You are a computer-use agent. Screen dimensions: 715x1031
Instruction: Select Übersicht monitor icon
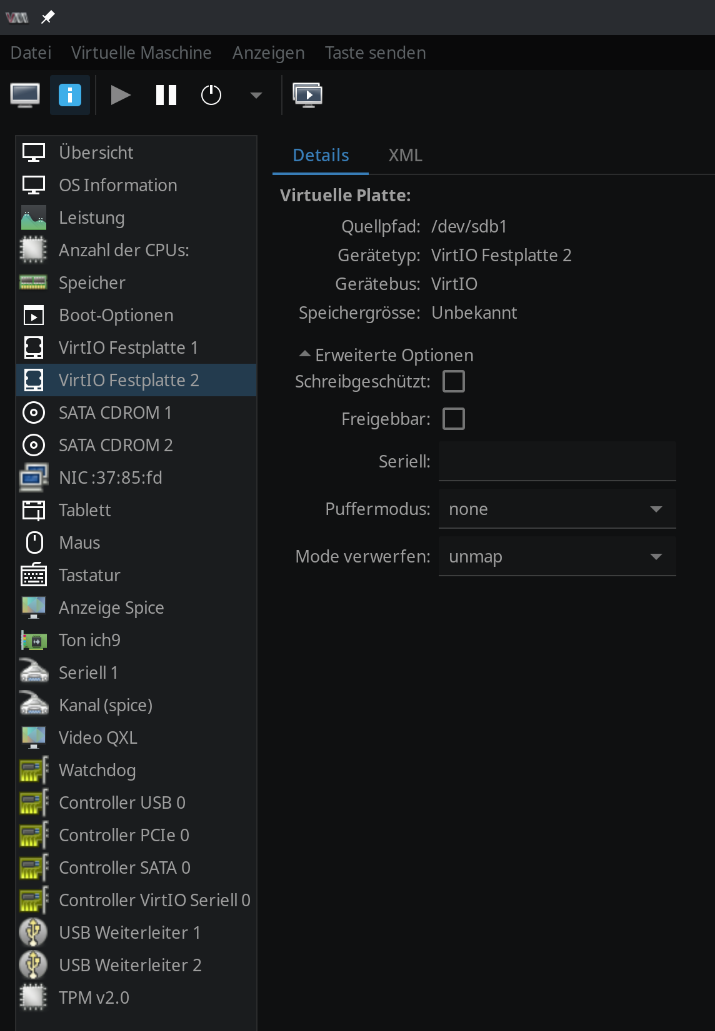34,153
